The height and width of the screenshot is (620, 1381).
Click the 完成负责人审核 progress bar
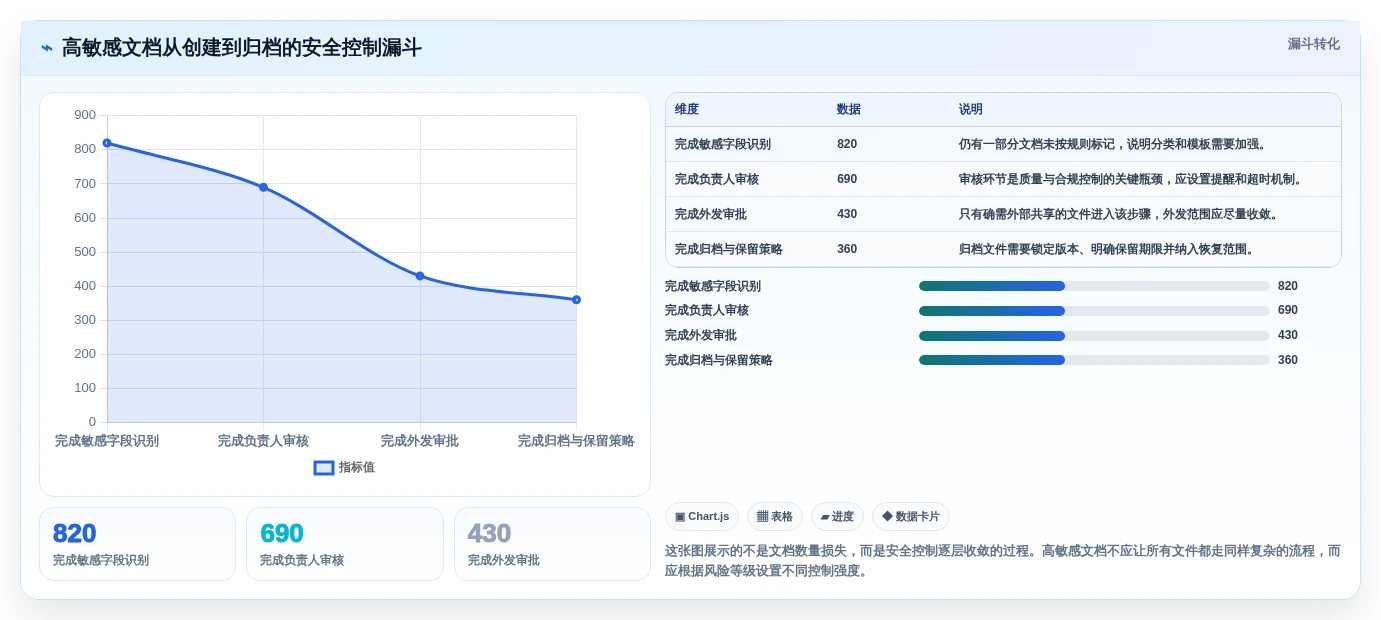(x=1094, y=311)
